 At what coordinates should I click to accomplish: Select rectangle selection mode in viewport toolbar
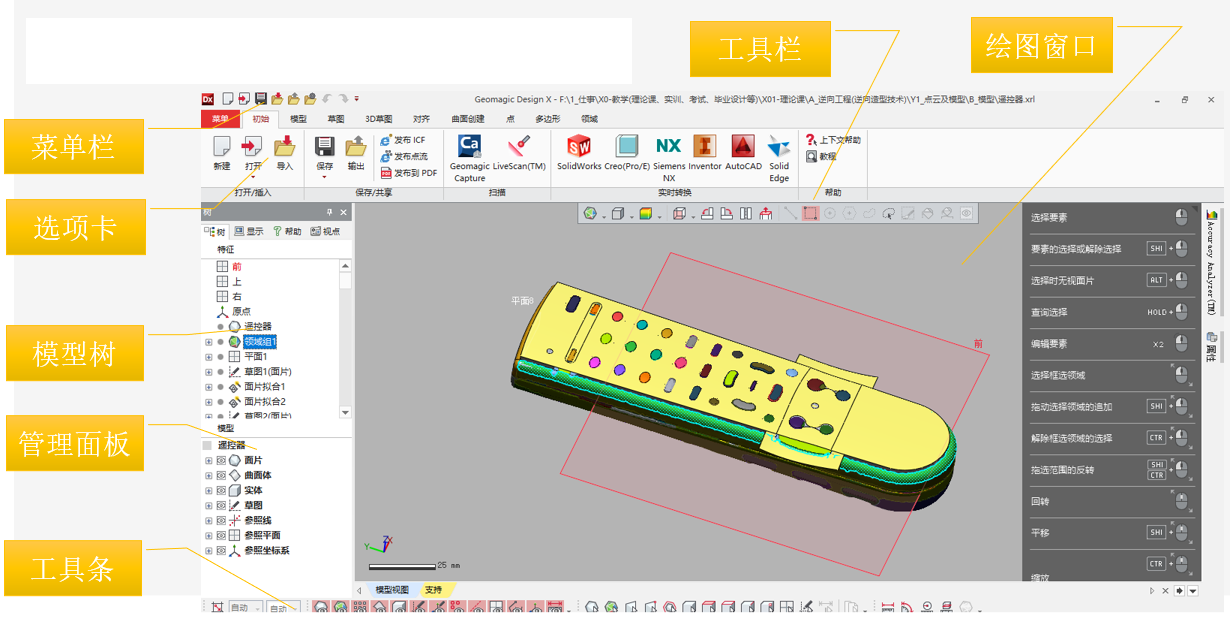tap(810, 213)
